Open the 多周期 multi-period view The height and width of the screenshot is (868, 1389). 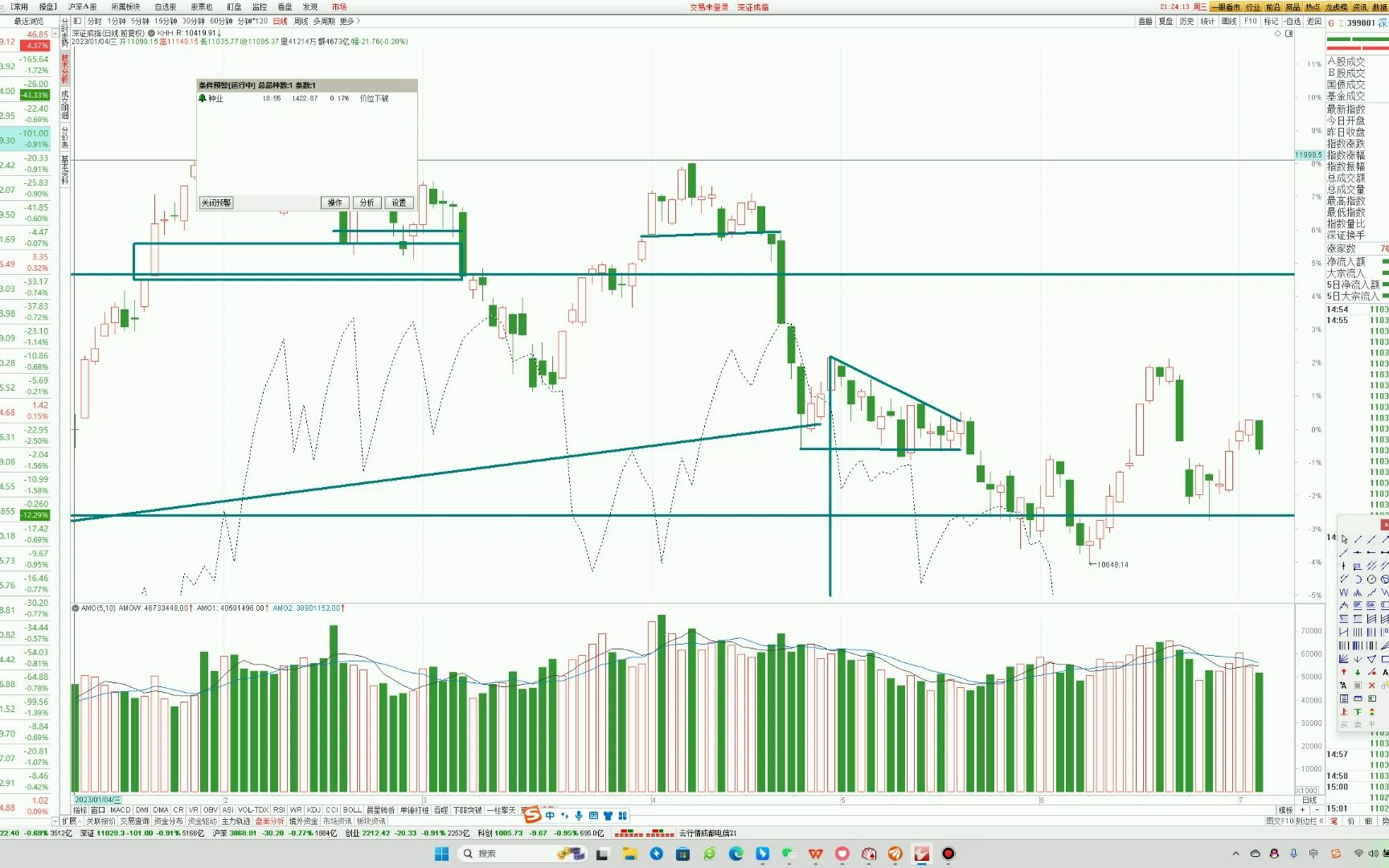click(x=324, y=21)
